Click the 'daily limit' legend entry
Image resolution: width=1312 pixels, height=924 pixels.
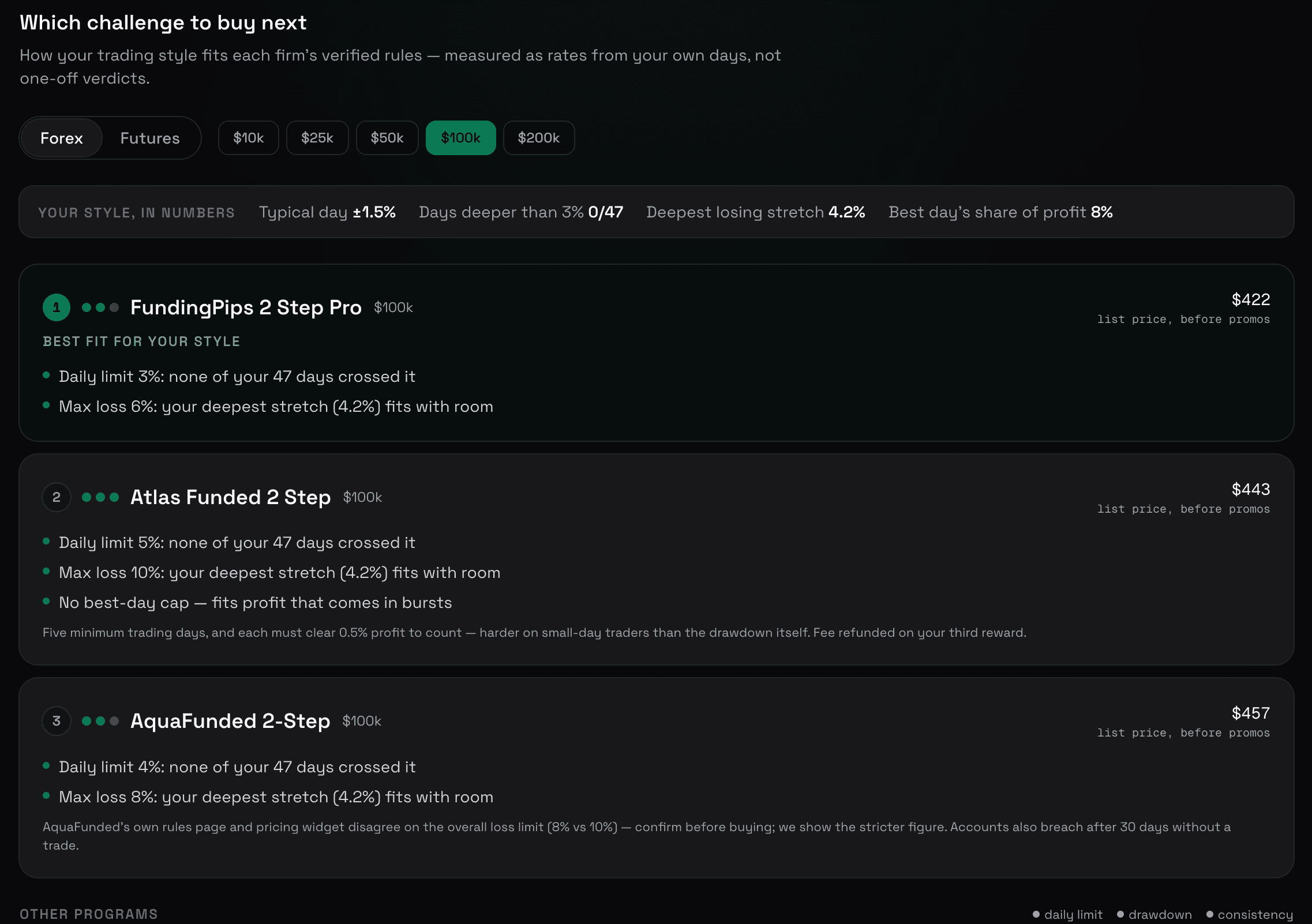click(1067, 914)
